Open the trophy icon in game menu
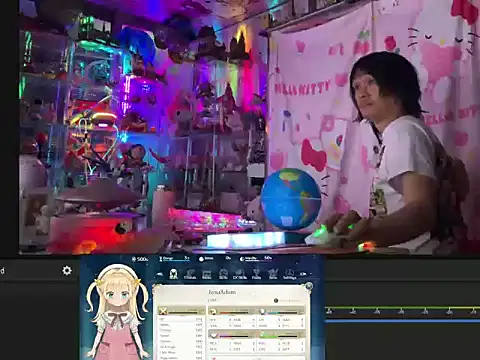Screen dimensions: 480x360 point(256,274)
